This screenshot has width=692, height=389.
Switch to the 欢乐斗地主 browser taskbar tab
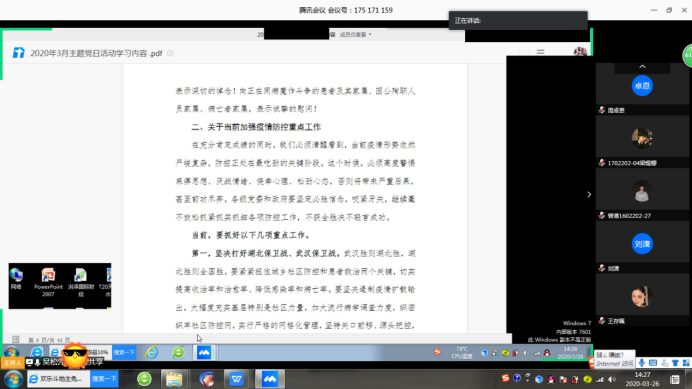[58, 379]
